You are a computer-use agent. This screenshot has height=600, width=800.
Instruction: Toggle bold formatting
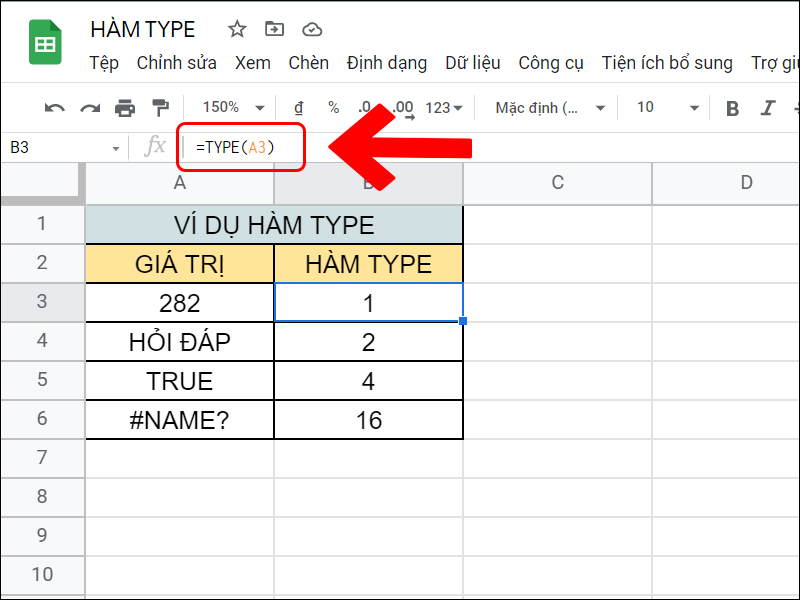732,108
